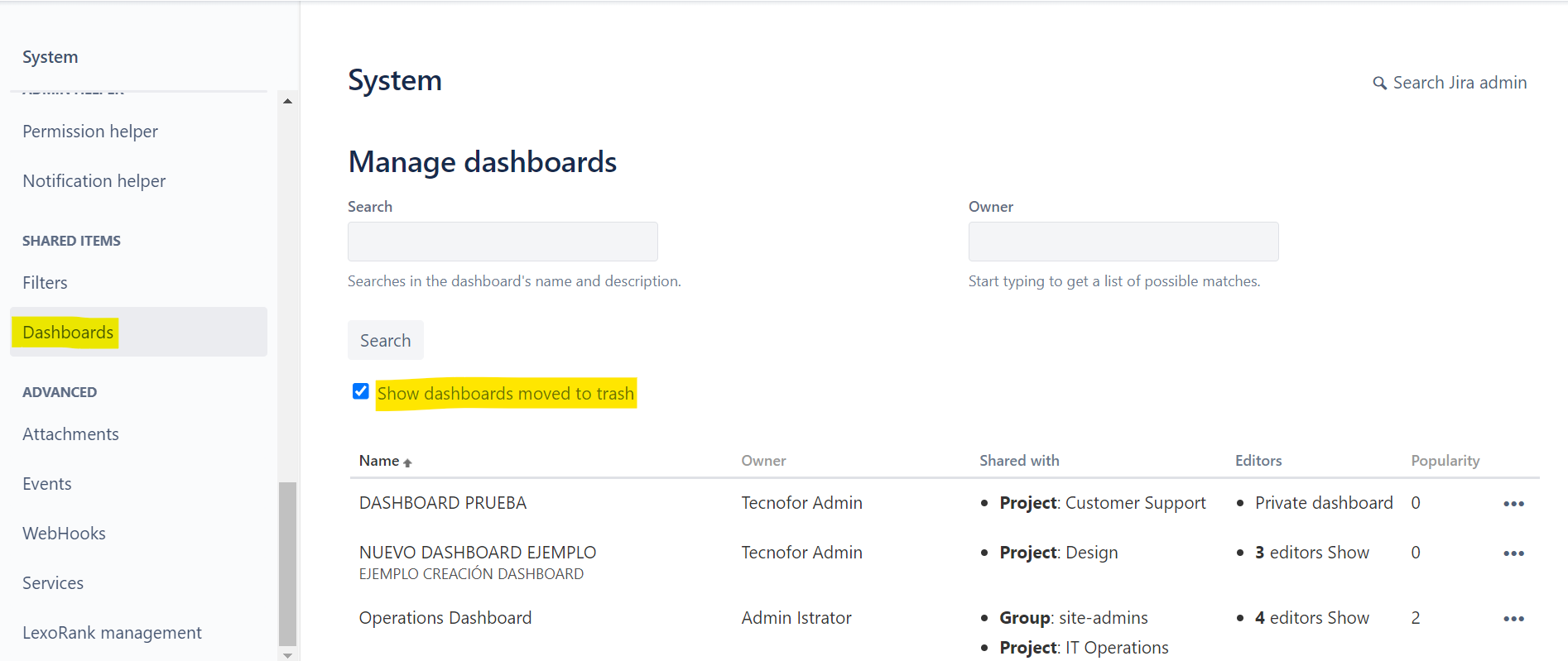Viewport: 1568px width, 661px height.
Task: Open actions menu for NUEVO DASHBOARD EJEMPLO row
Action: pyautogui.click(x=1513, y=553)
